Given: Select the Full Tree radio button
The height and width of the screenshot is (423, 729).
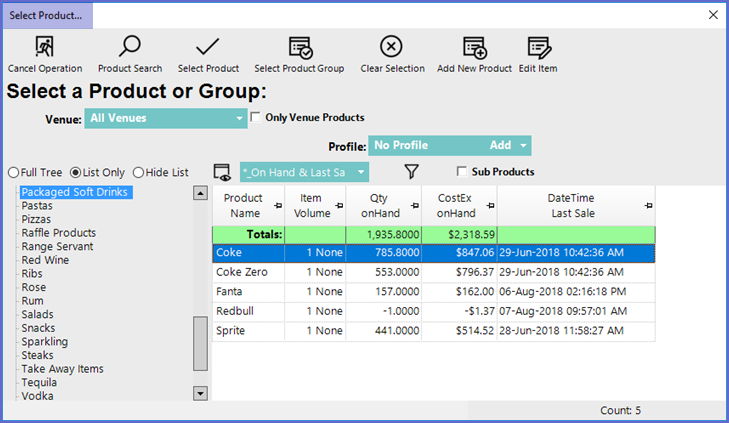Looking at the screenshot, I should [13, 172].
